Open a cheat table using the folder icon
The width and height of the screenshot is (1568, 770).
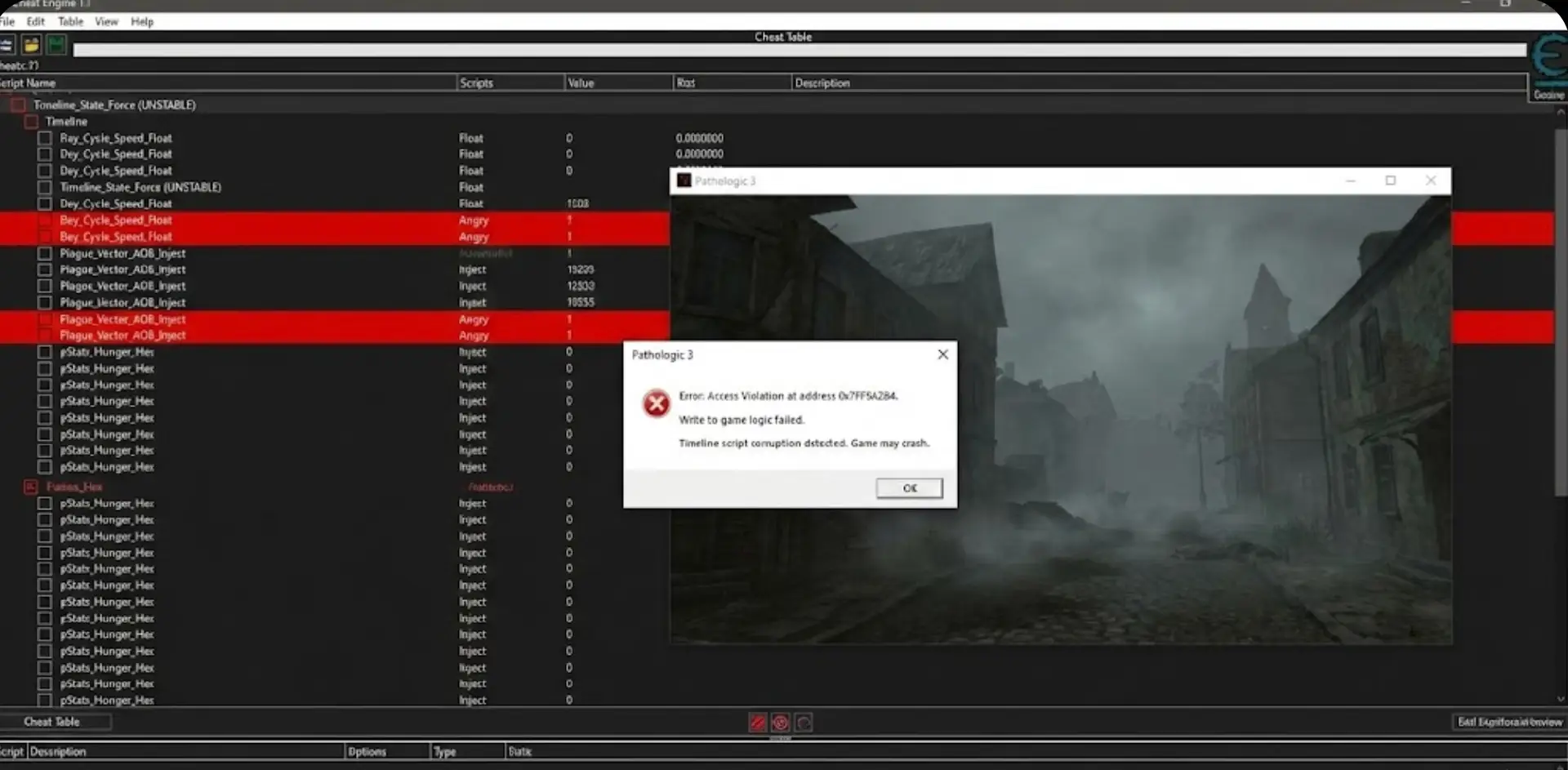(x=31, y=45)
